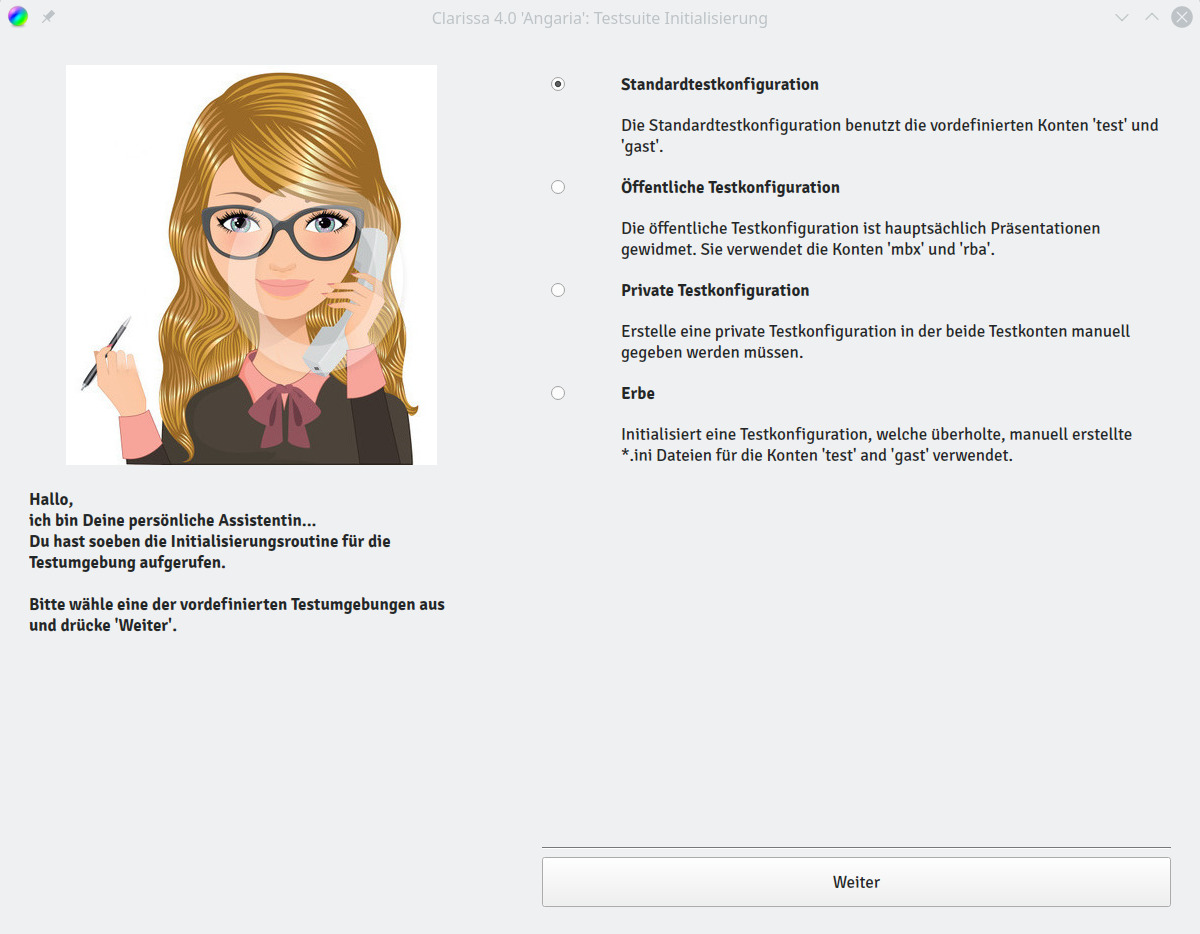Maximize the window with the up chevron

pos(1152,18)
